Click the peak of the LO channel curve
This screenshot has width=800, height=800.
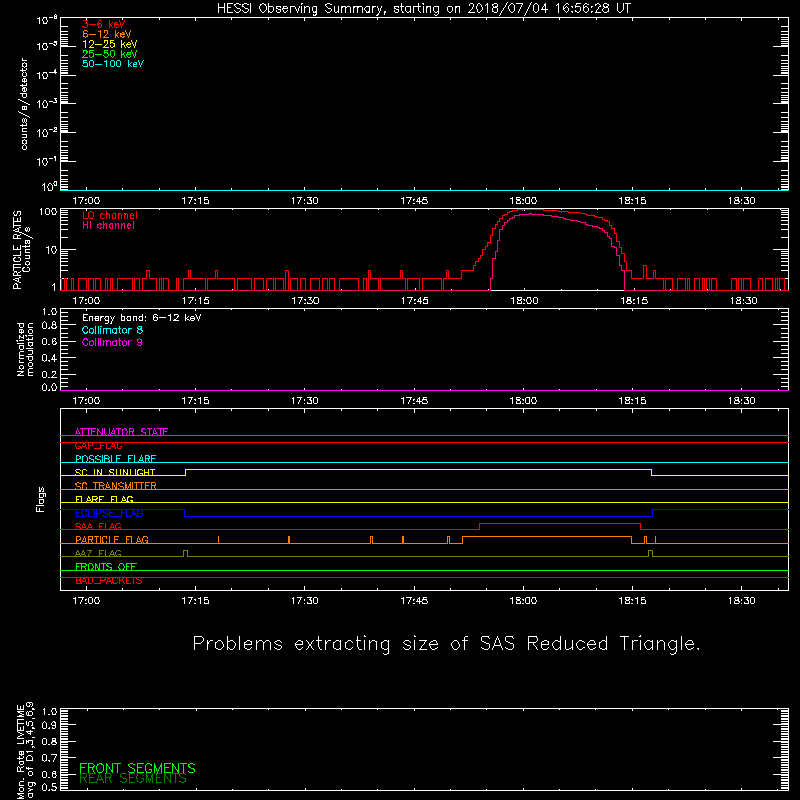[526, 210]
